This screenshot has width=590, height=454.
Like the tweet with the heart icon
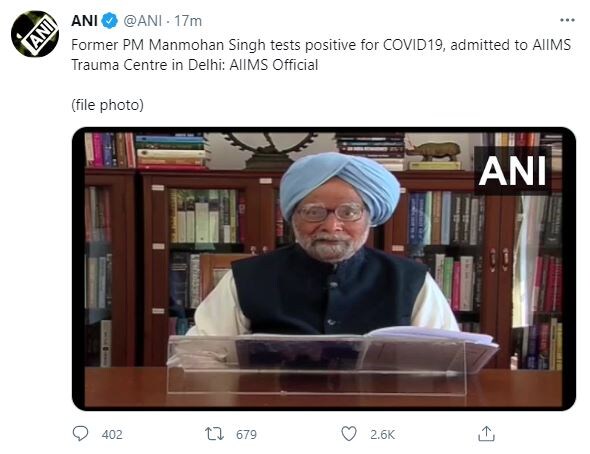349,434
